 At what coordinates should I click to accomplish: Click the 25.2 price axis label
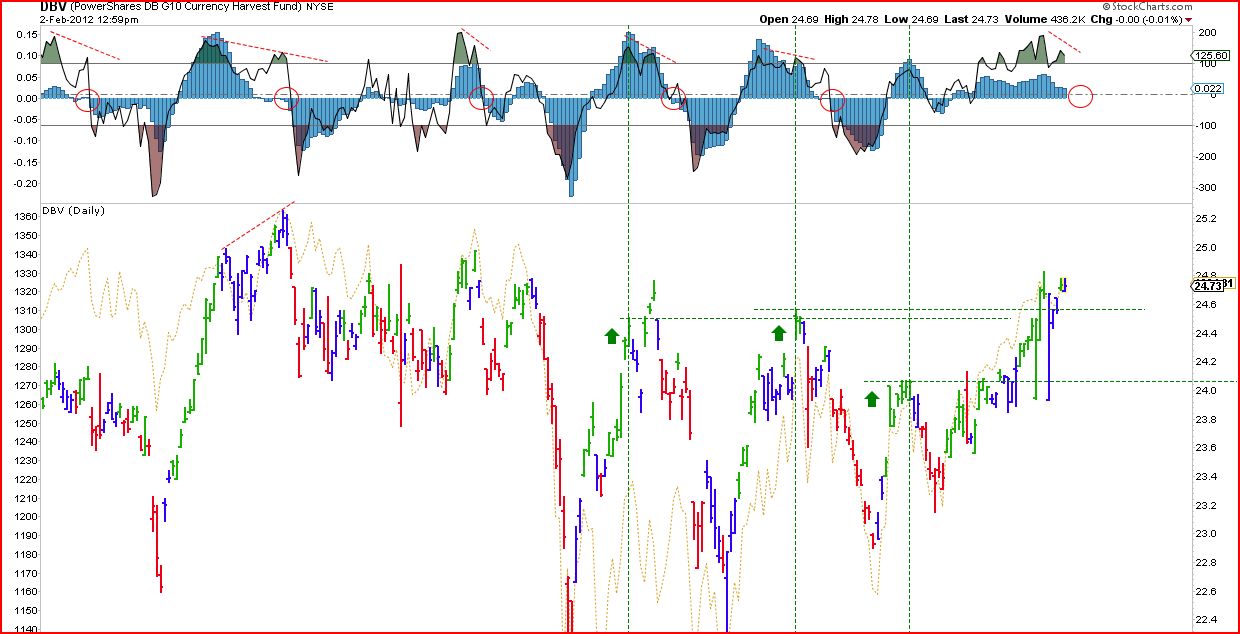[1205, 219]
